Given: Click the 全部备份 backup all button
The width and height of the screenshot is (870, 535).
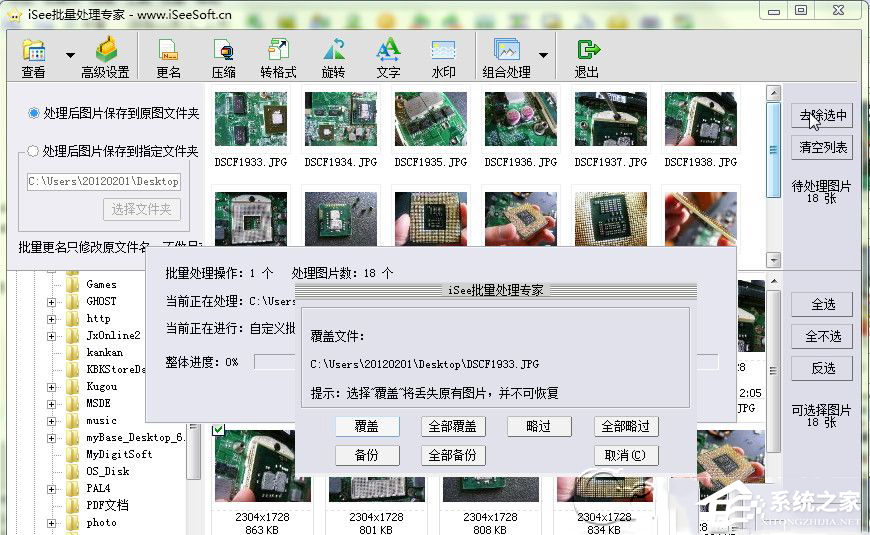Looking at the screenshot, I should (x=453, y=455).
